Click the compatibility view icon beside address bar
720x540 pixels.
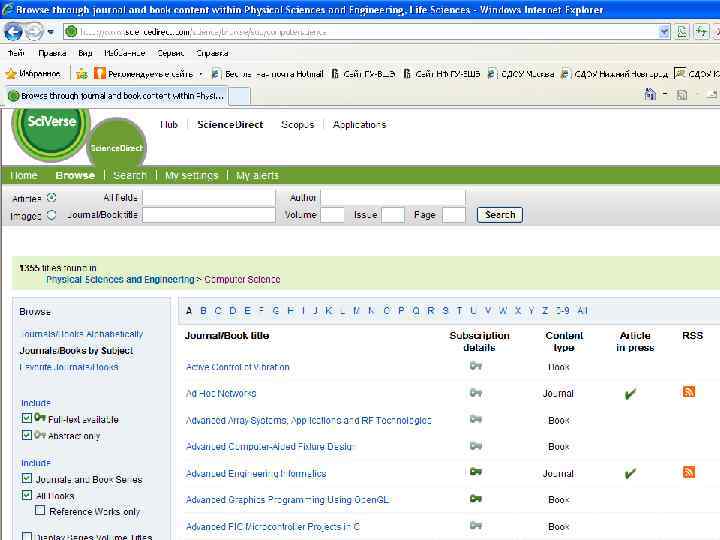(x=682, y=32)
